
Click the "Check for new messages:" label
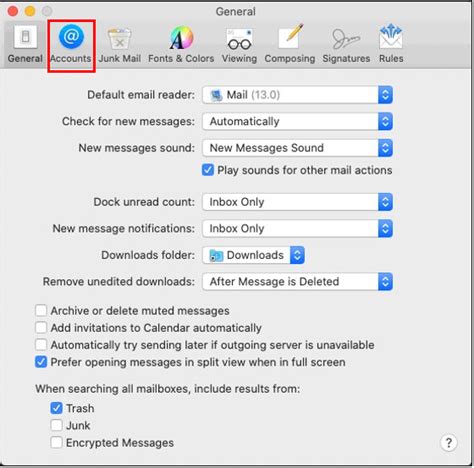point(128,121)
